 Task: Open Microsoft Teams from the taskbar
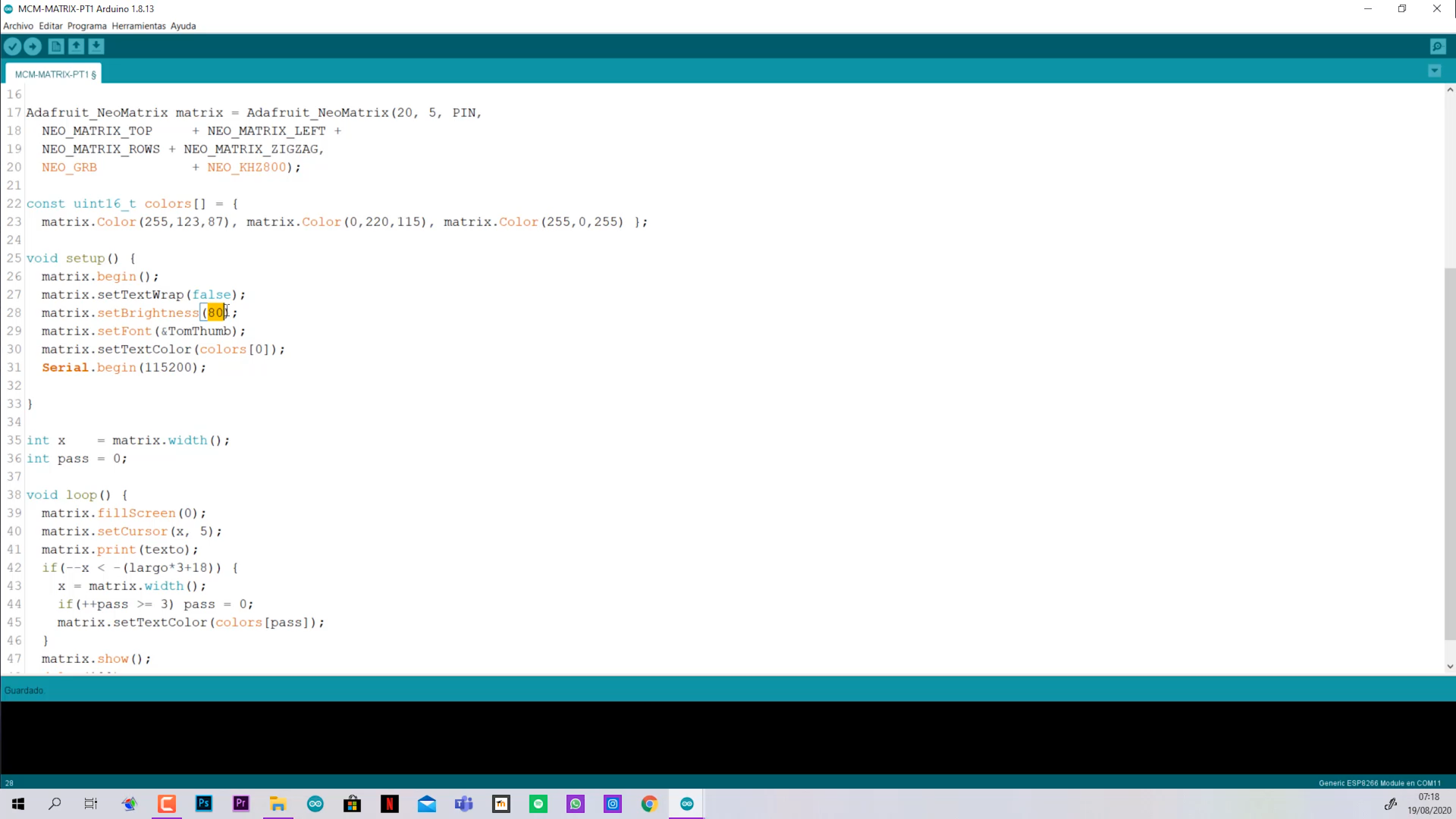coord(464,804)
